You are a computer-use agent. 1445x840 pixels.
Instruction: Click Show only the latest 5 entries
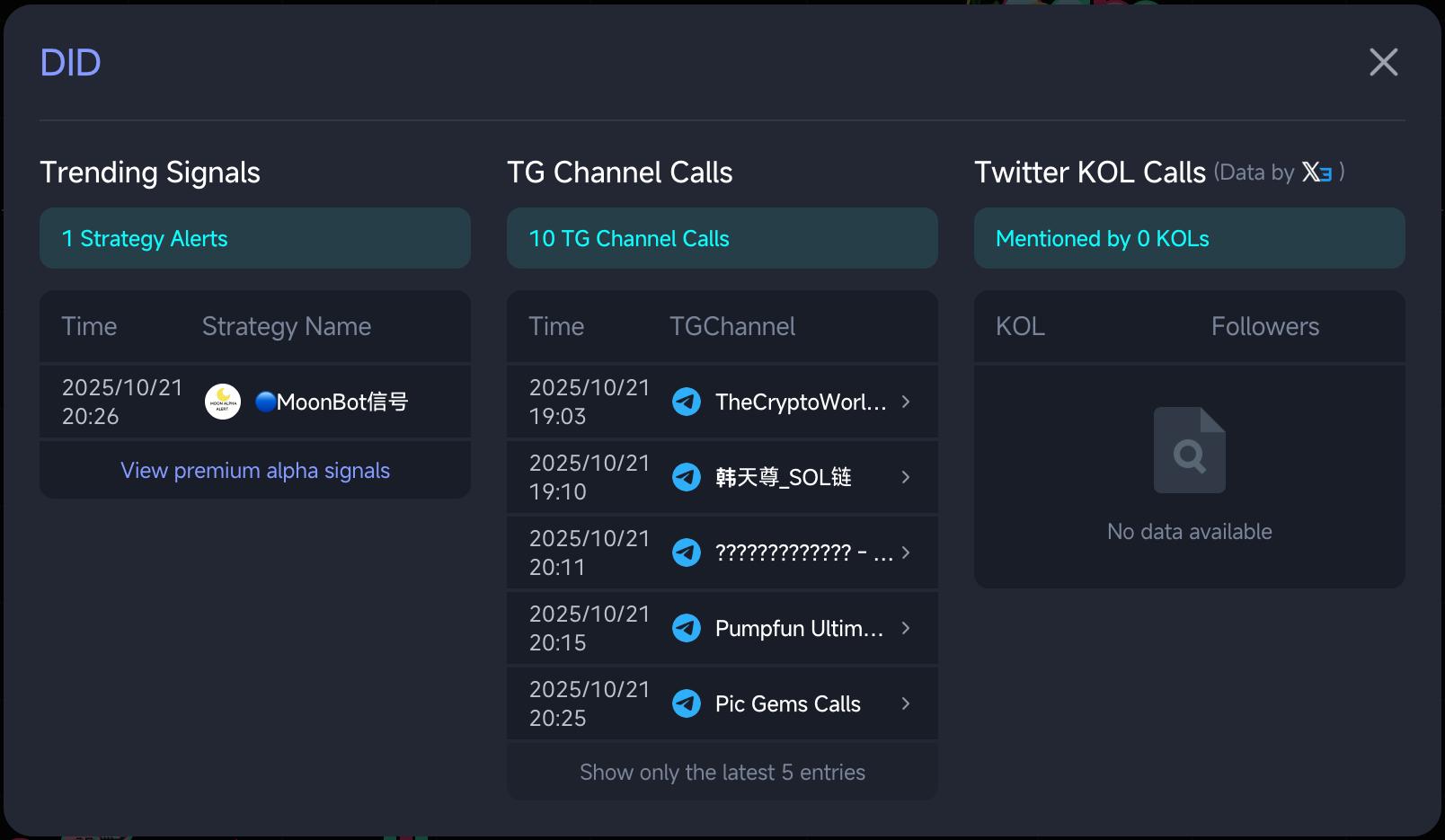tap(722, 773)
